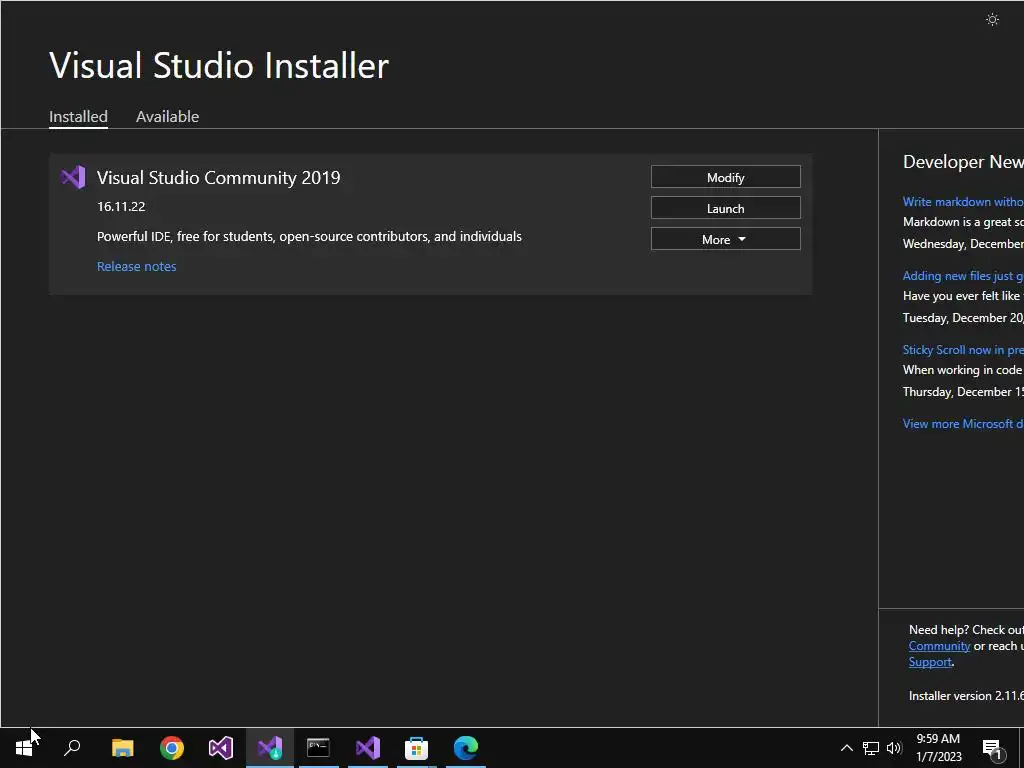Open the volume control tray icon
The image size is (1024, 768).
894,748
